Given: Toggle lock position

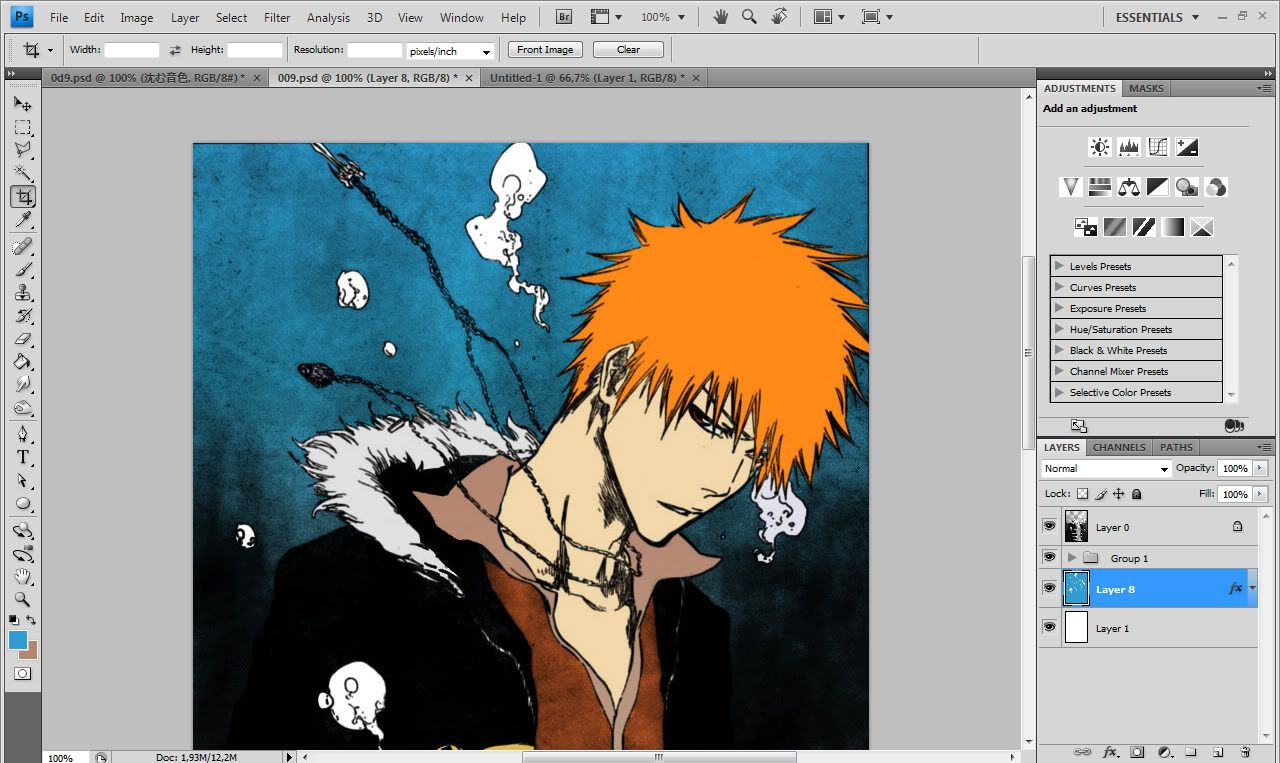Looking at the screenshot, I should [x=1119, y=494].
